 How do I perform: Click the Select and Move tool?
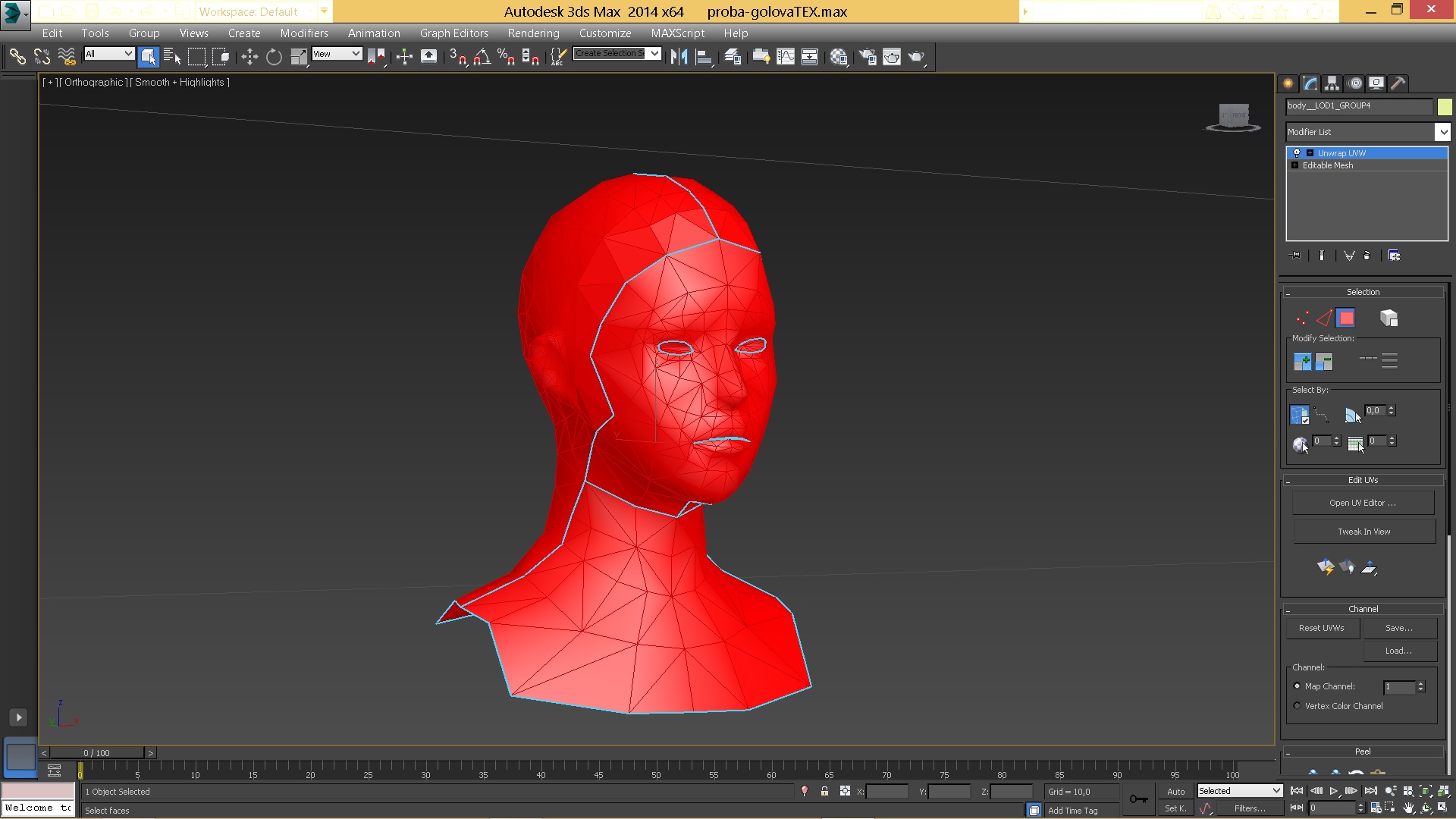click(249, 57)
